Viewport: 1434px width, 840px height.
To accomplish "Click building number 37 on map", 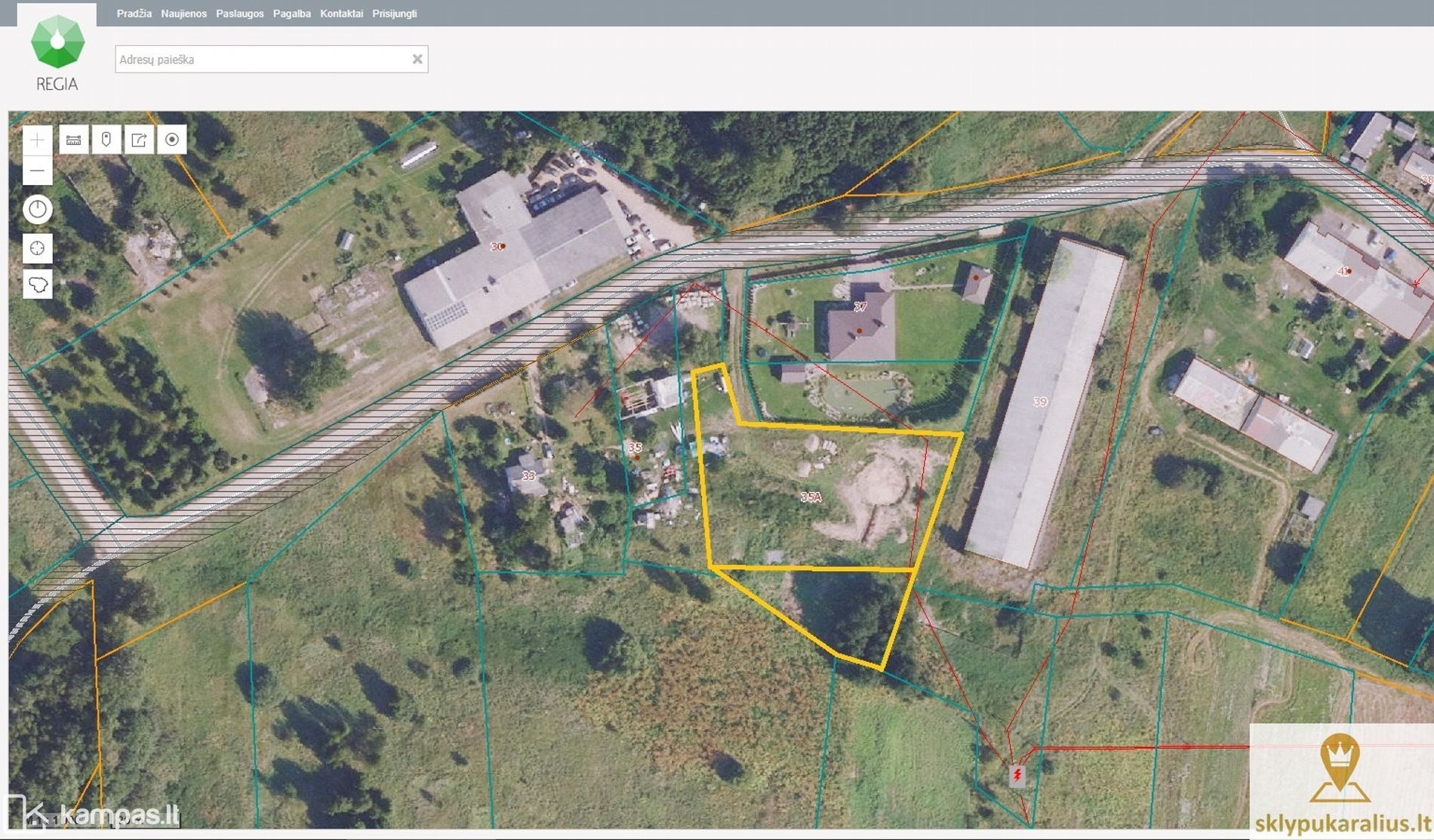I will (860, 306).
